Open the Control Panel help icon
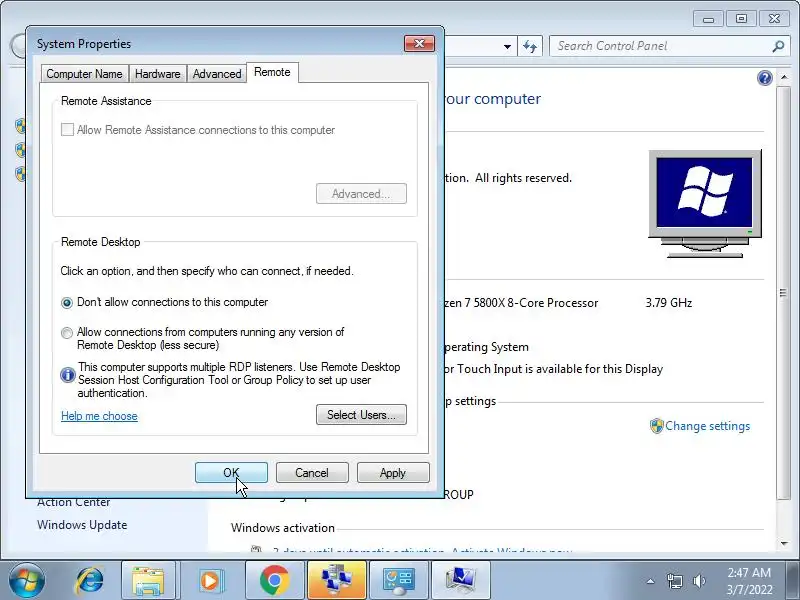Viewport: 800px width, 600px height. click(764, 78)
